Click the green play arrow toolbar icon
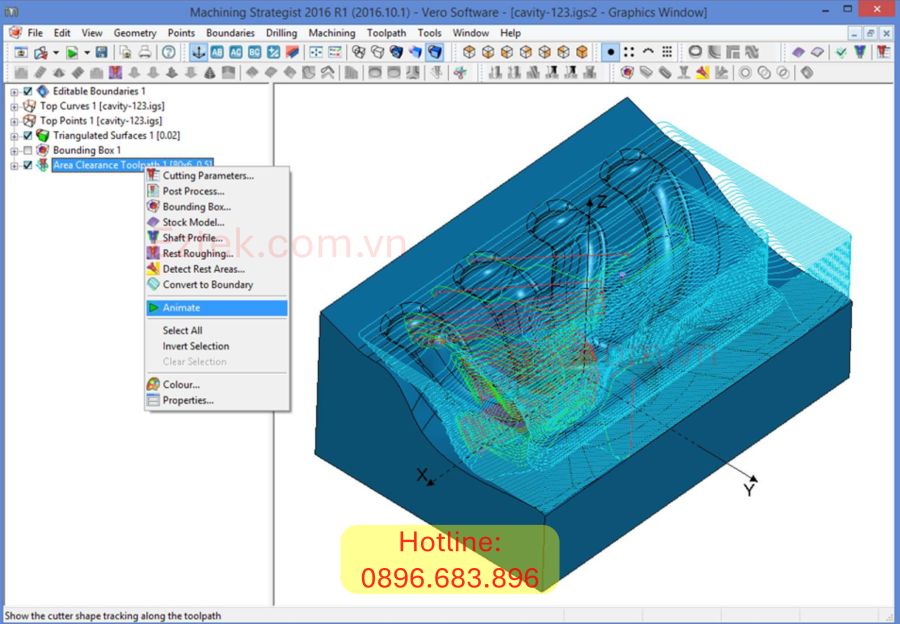The height and width of the screenshot is (624, 900). [x=72, y=52]
